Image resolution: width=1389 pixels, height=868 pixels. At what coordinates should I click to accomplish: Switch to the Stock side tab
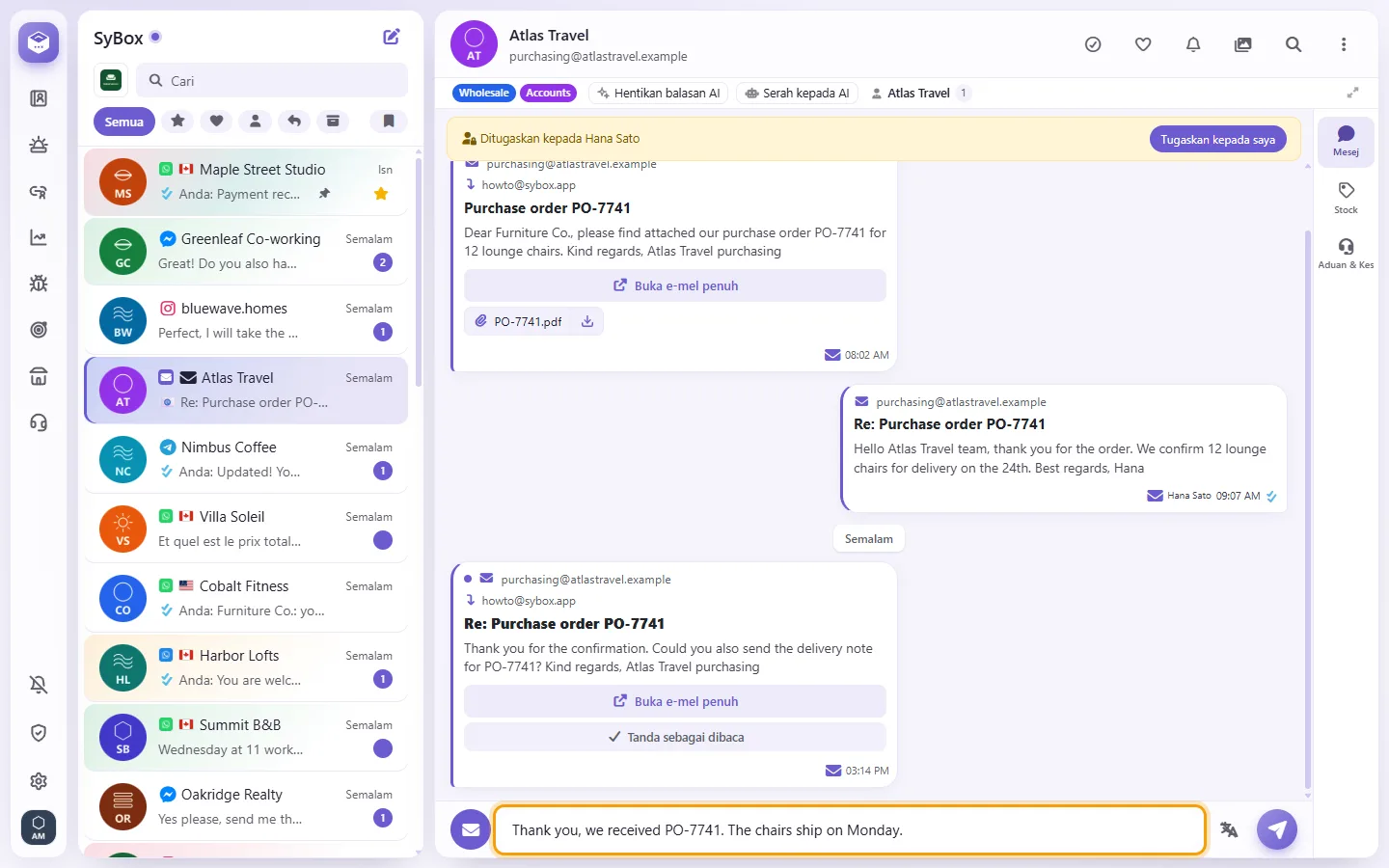click(1347, 198)
